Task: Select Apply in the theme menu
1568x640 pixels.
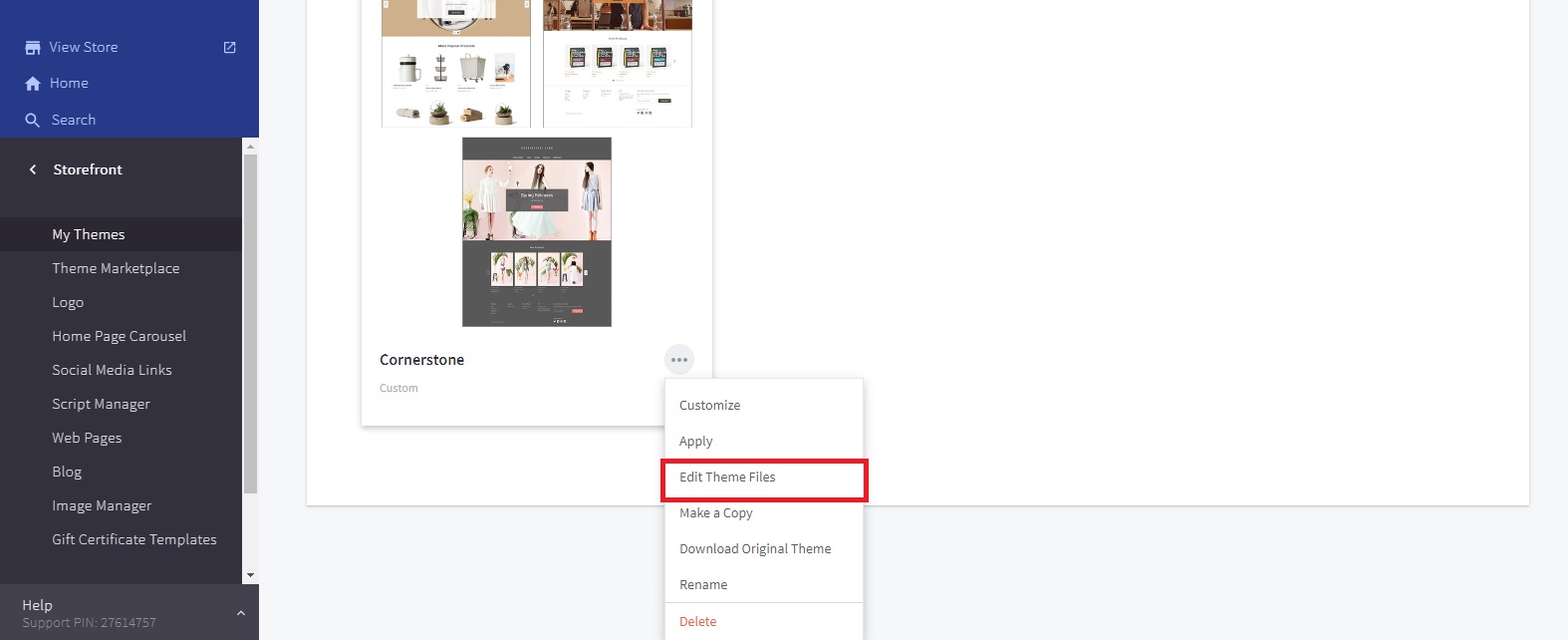Action: pos(695,442)
